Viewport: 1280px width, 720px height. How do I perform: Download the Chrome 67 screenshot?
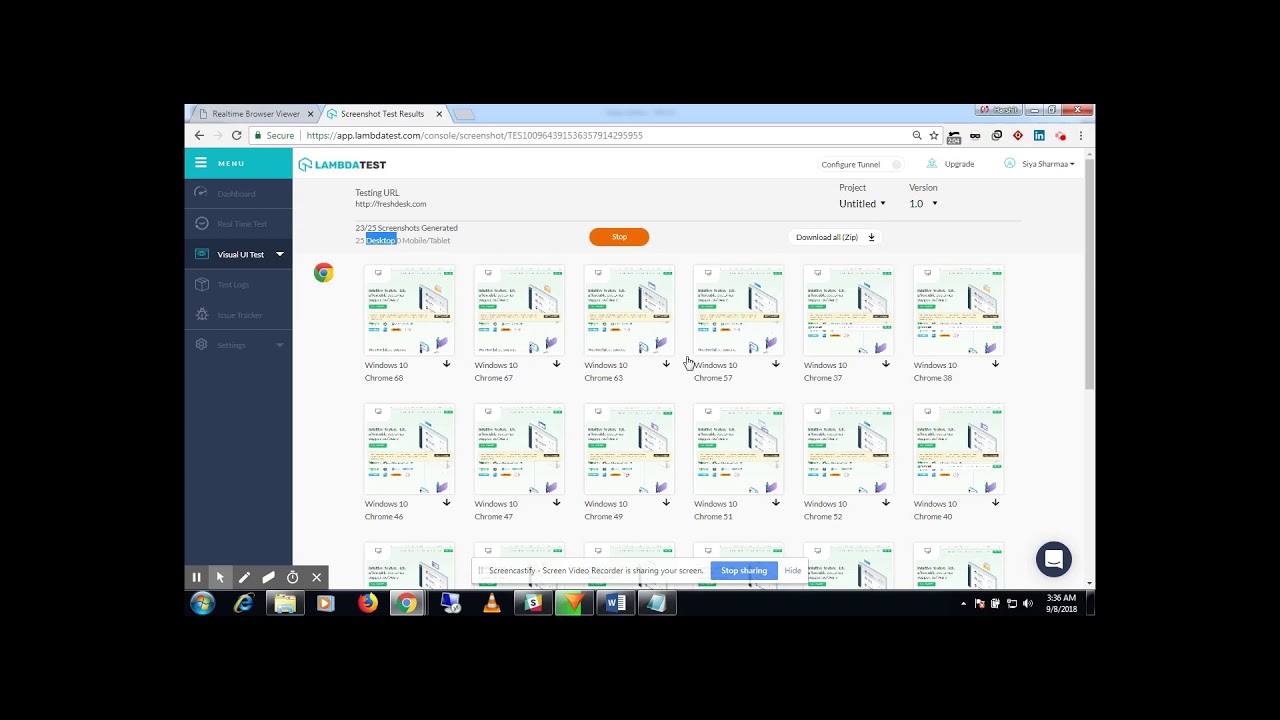[x=556, y=364]
